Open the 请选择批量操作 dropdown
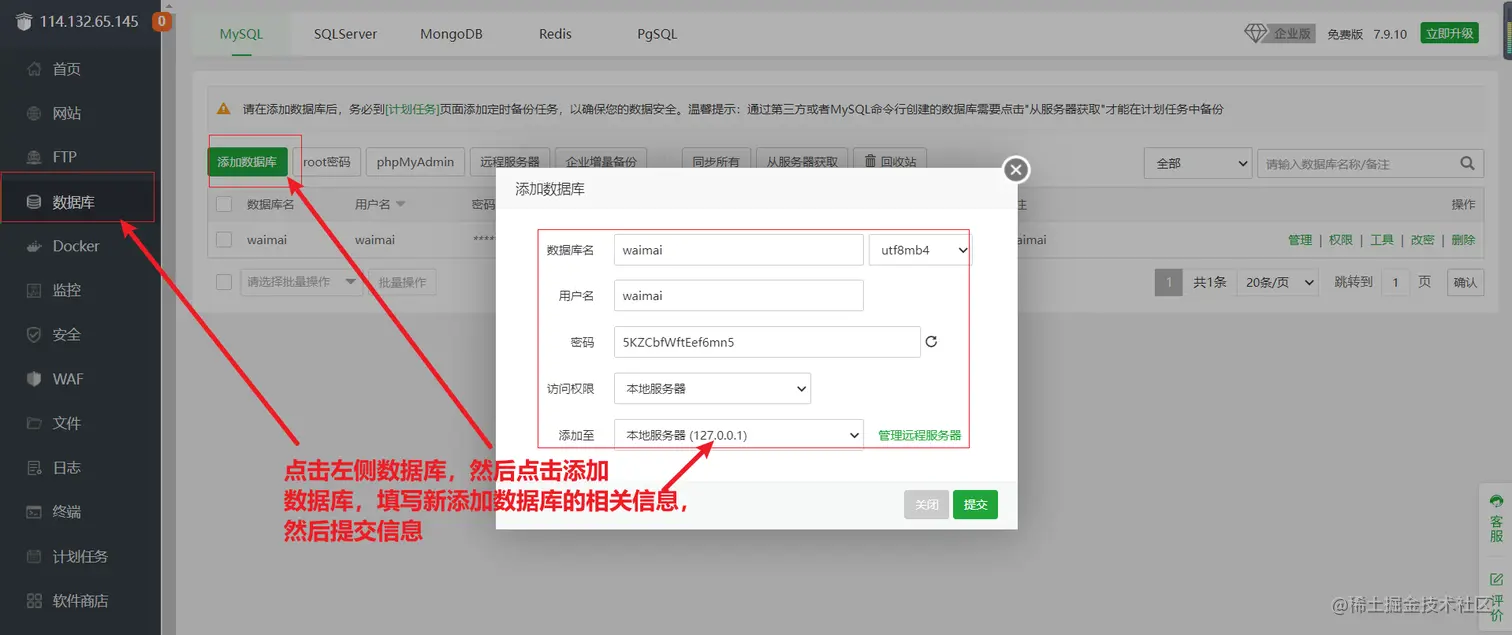This screenshot has width=1512, height=635. tap(303, 282)
